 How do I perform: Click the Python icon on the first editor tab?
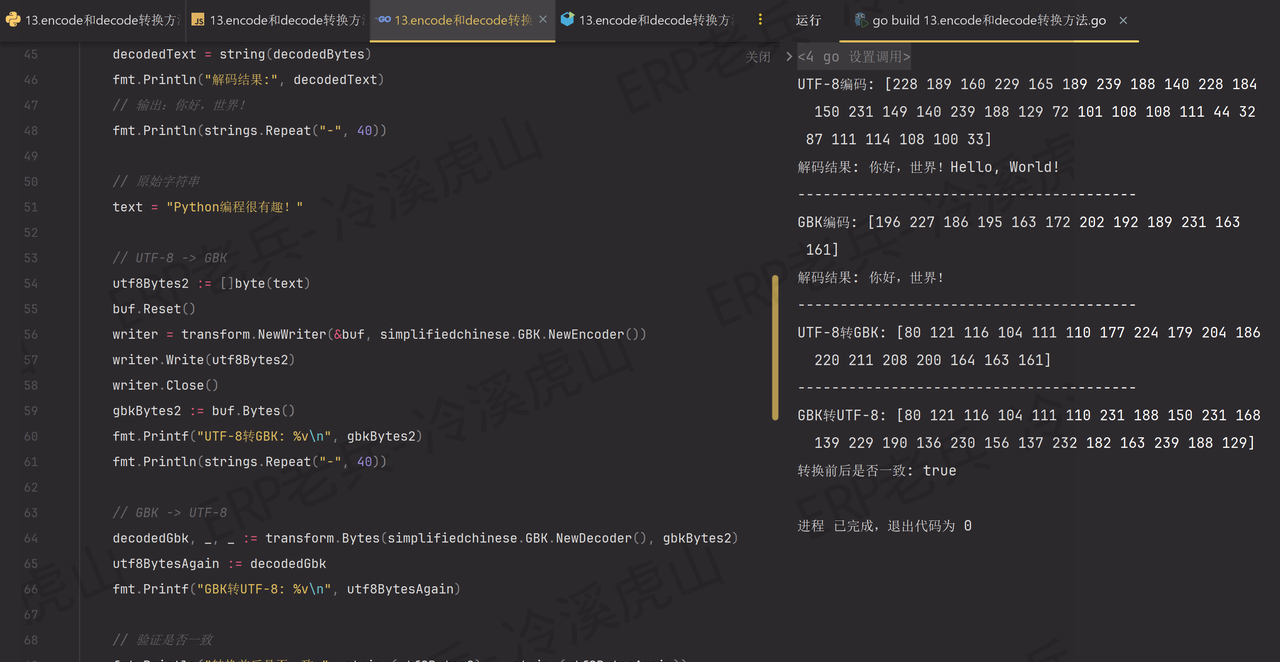tap(12, 18)
